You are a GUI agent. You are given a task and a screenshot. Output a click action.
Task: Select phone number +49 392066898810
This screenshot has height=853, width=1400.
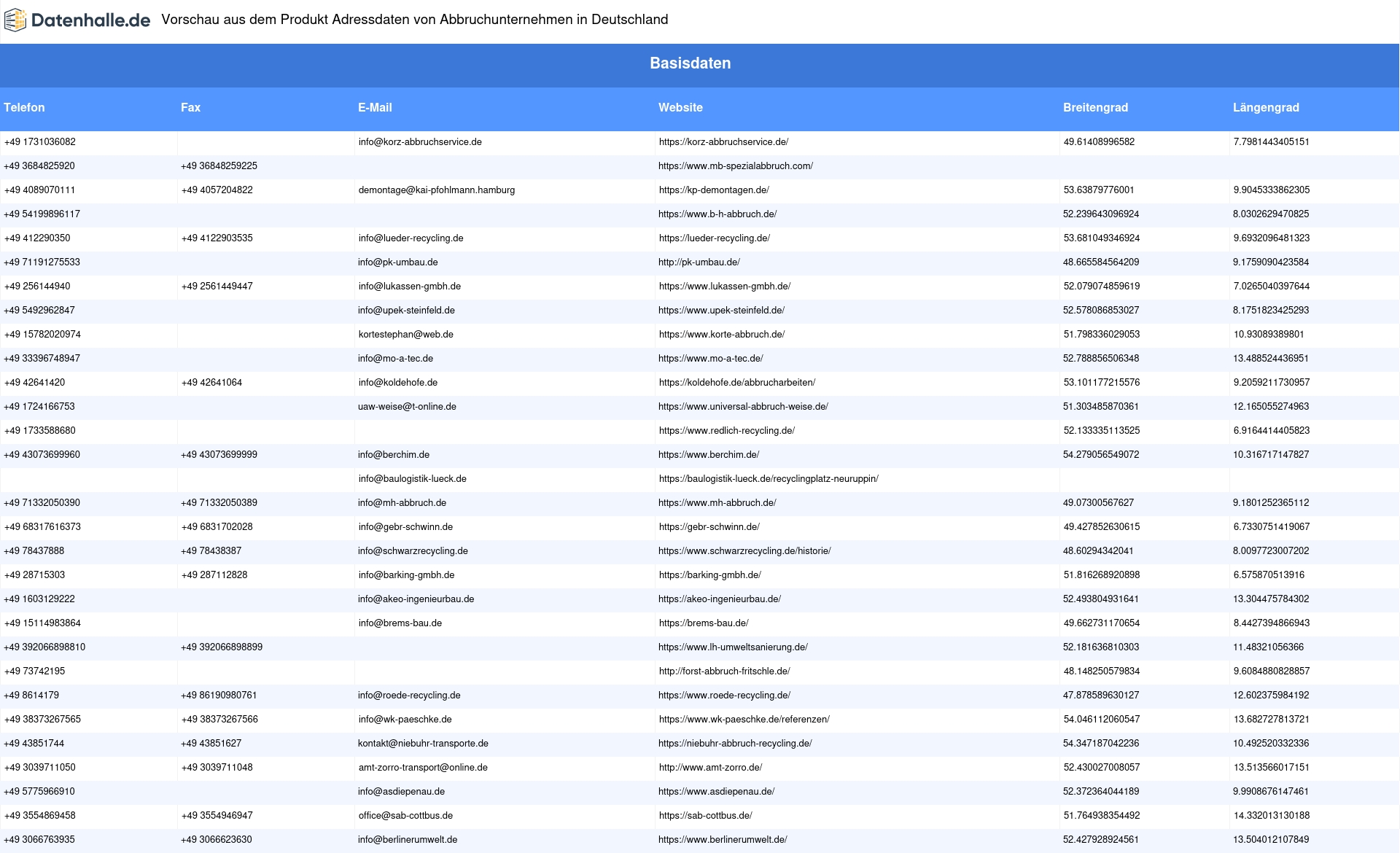(44, 647)
